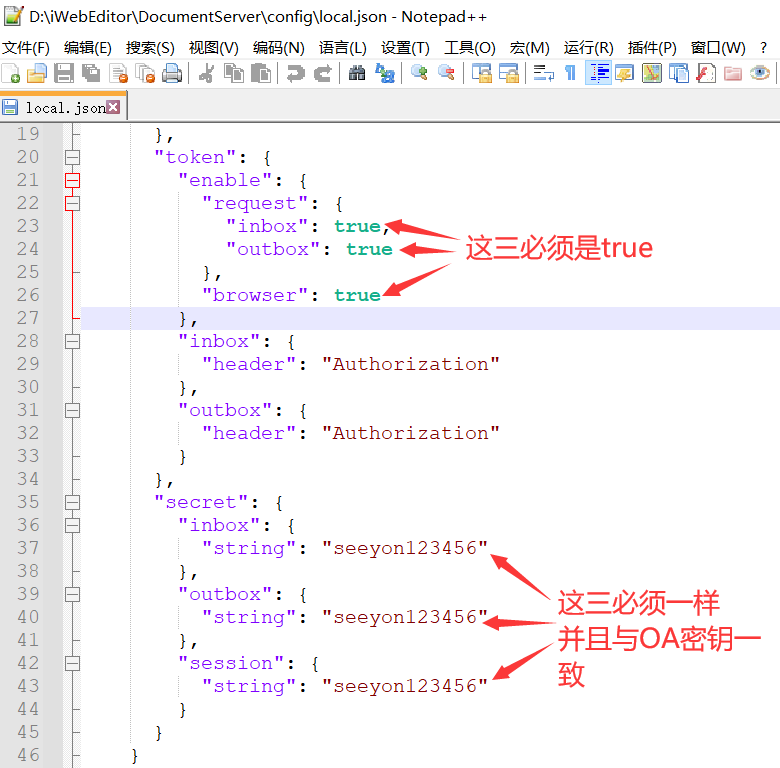Open the 插件(P) menu
Image resolution: width=780 pixels, height=768 pixels.
(652, 48)
